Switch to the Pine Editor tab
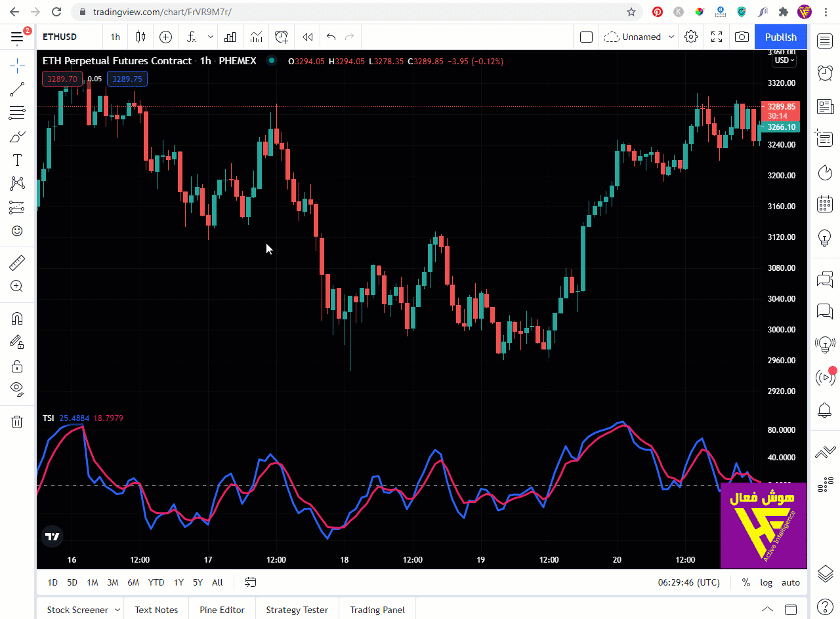This screenshot has width=840, height=619. click(x=222, y=609)
